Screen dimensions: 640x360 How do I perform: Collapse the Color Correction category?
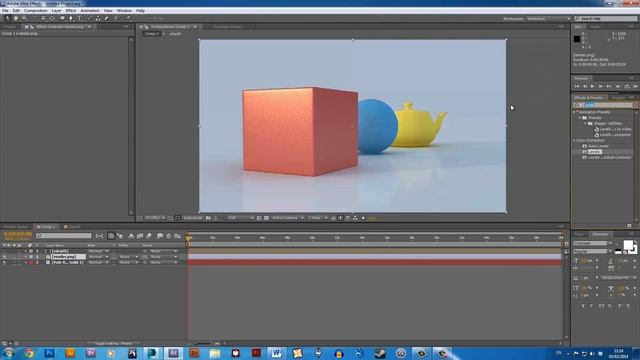574,140
